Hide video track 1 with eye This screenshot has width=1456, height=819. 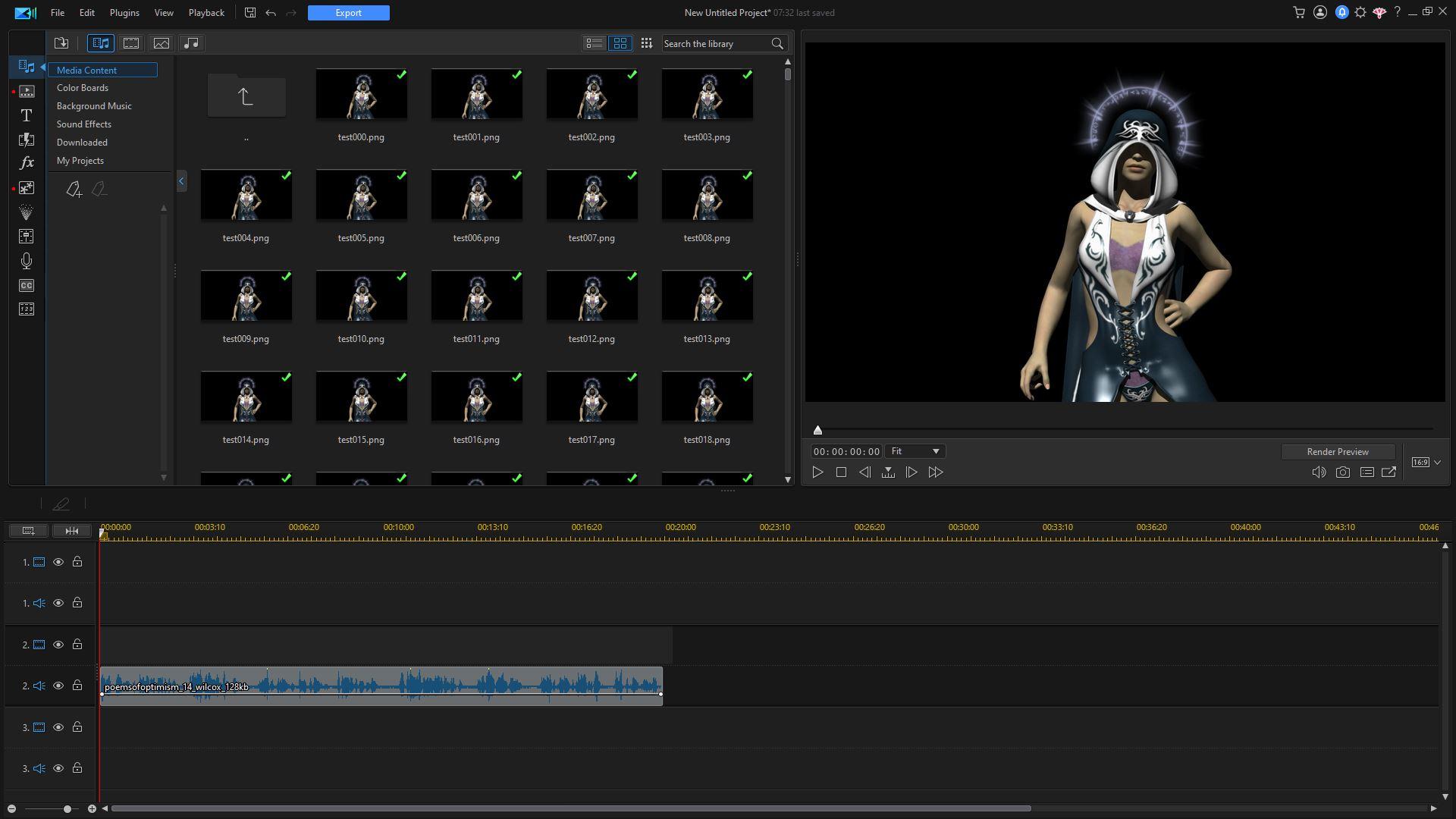pos(58,562)
